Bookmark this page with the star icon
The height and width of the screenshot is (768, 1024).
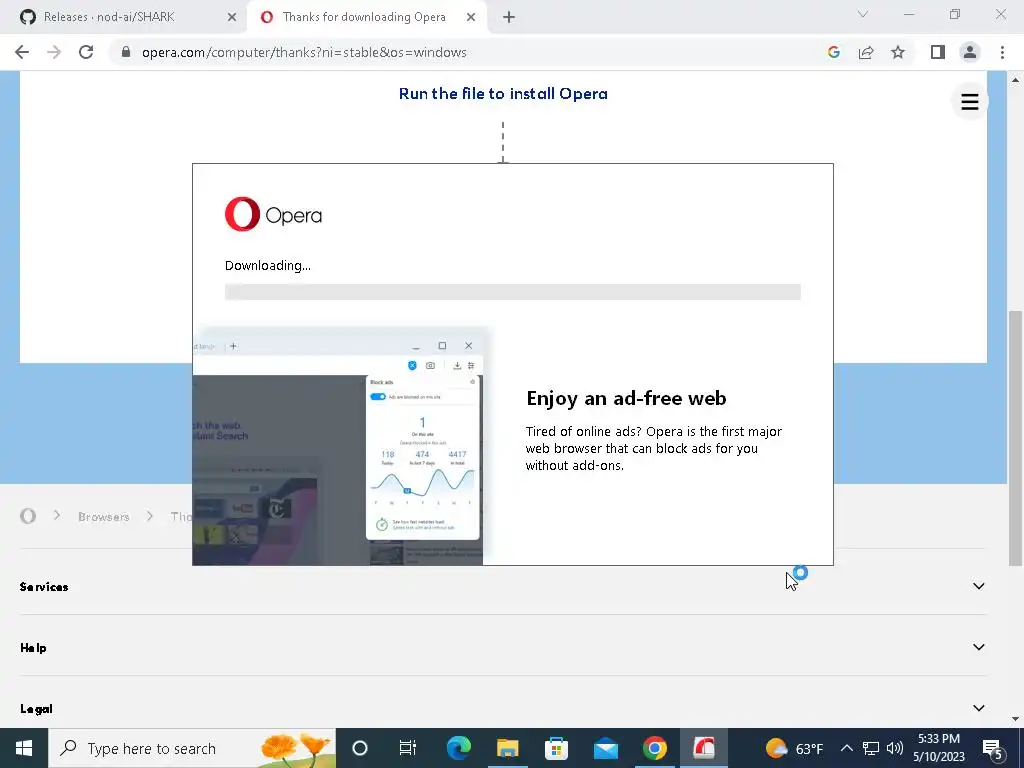pyautogui.click(x=898, y=52)
